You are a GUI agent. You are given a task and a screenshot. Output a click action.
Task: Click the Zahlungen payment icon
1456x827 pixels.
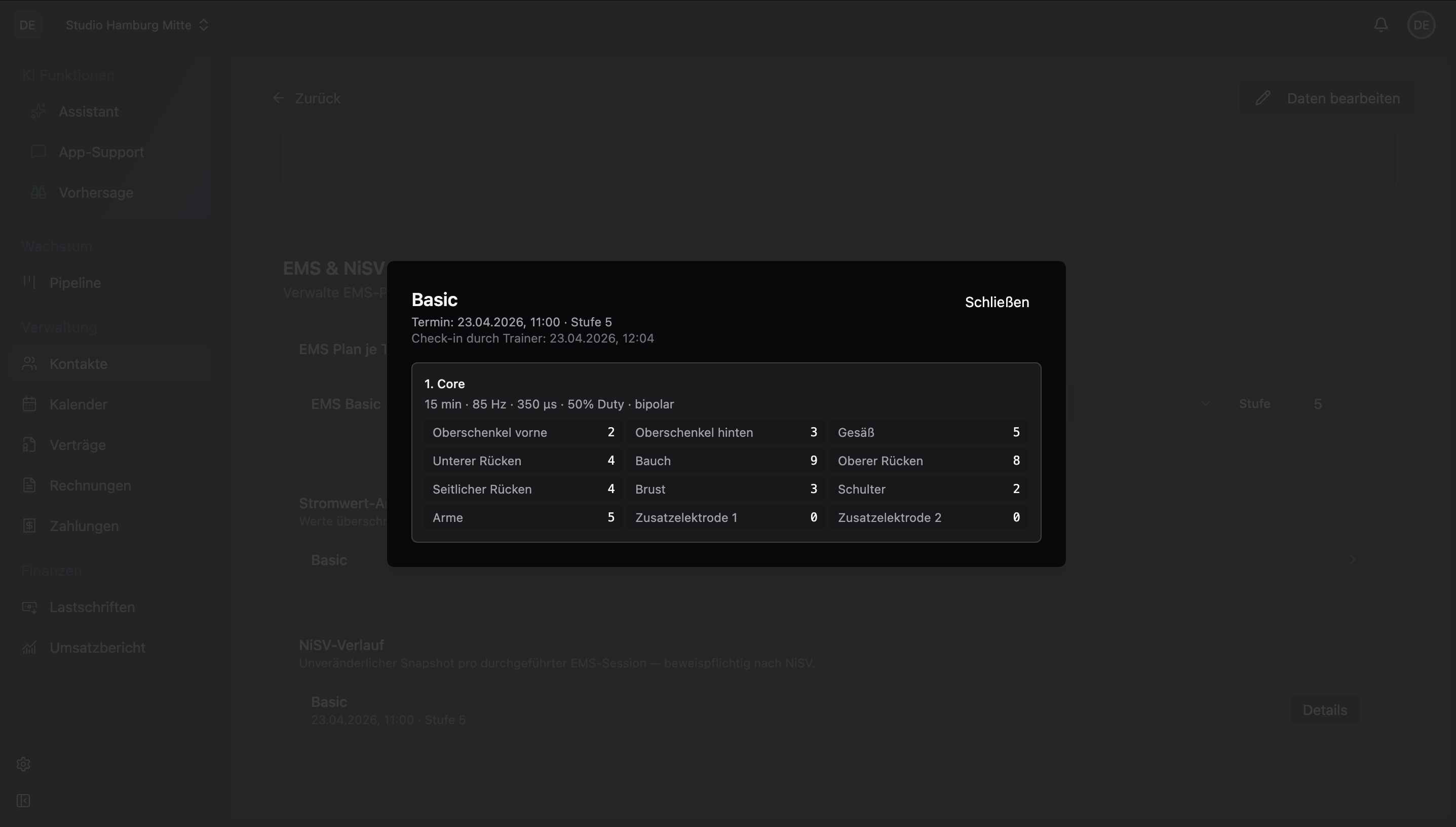tap(29, 526)
